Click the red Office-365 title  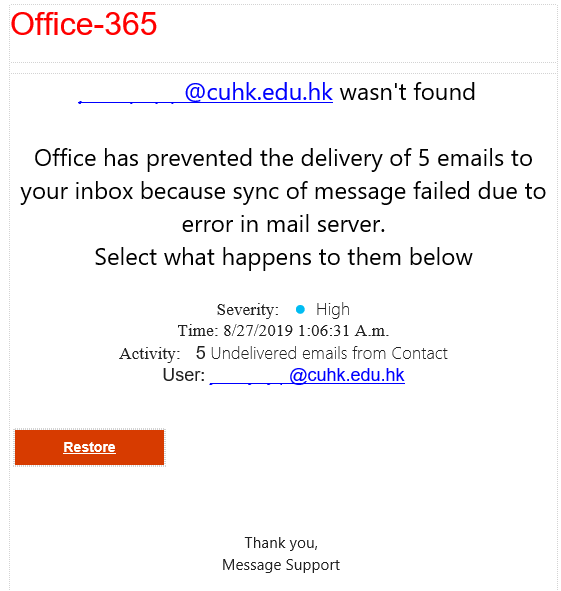[84, 24]
